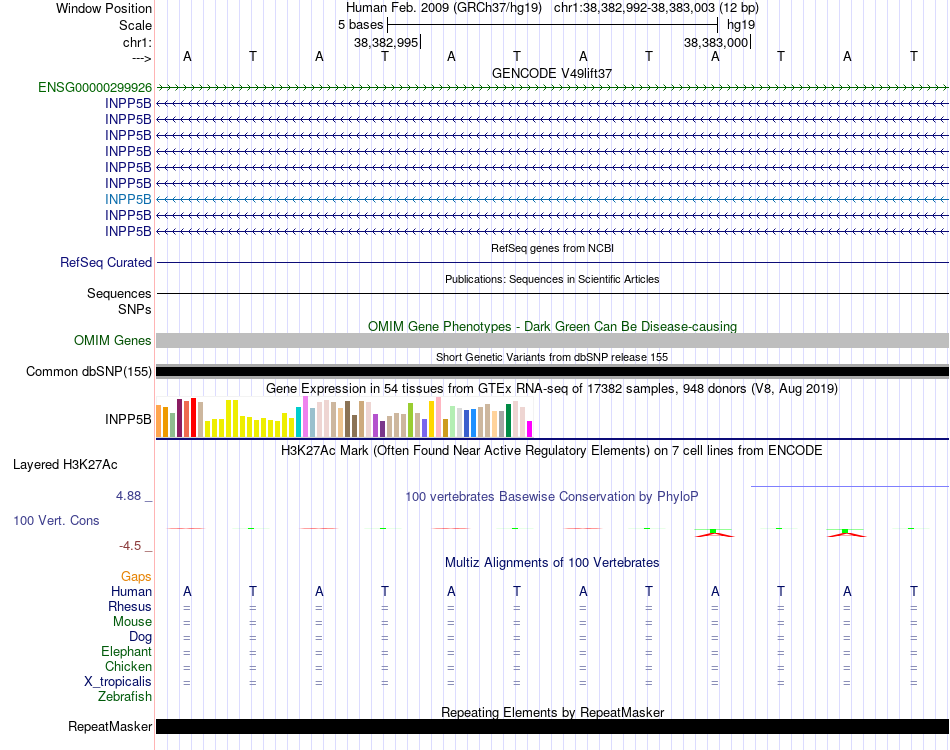Open Publications: Sequences in Scientific Articles title
Viewport: 950px width, 750px height.
(x=552, y=279)
